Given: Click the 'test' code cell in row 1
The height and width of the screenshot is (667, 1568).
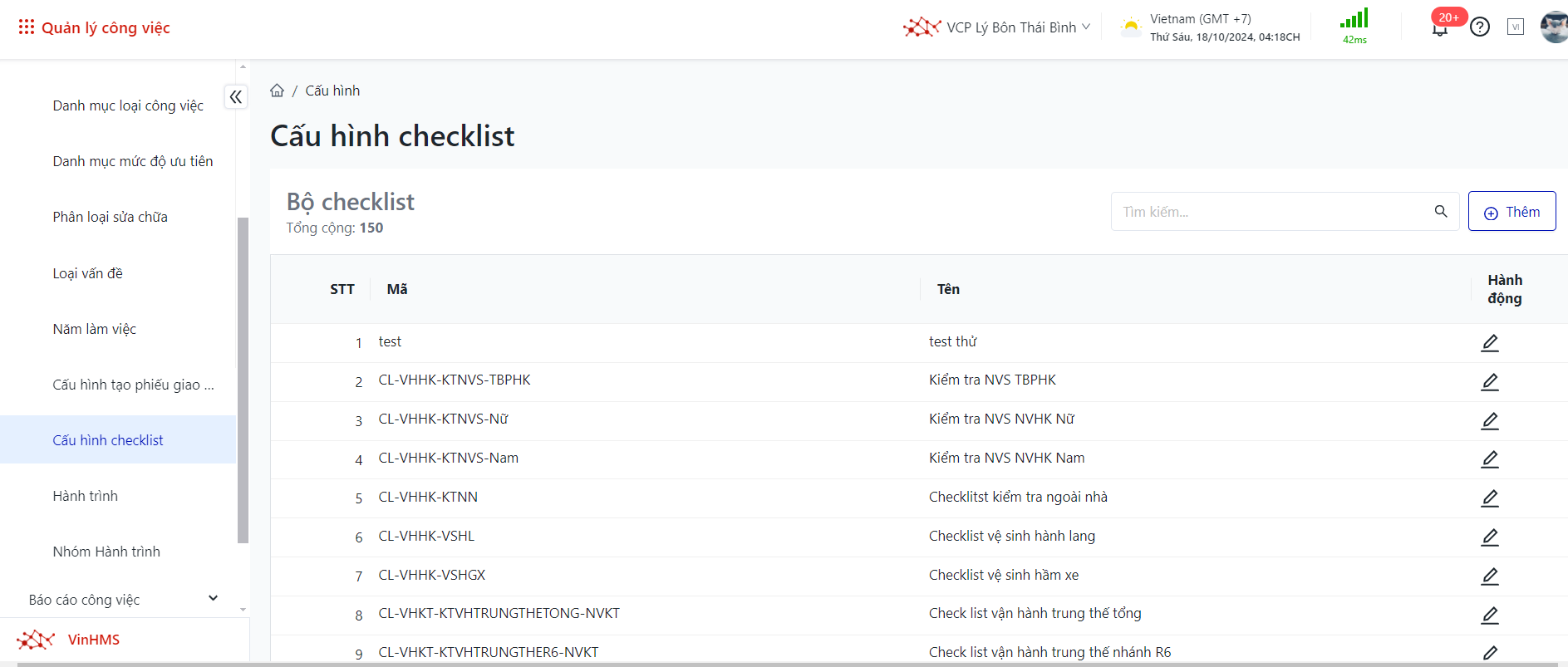Looking at the screenshot, I should coord(390,341).
